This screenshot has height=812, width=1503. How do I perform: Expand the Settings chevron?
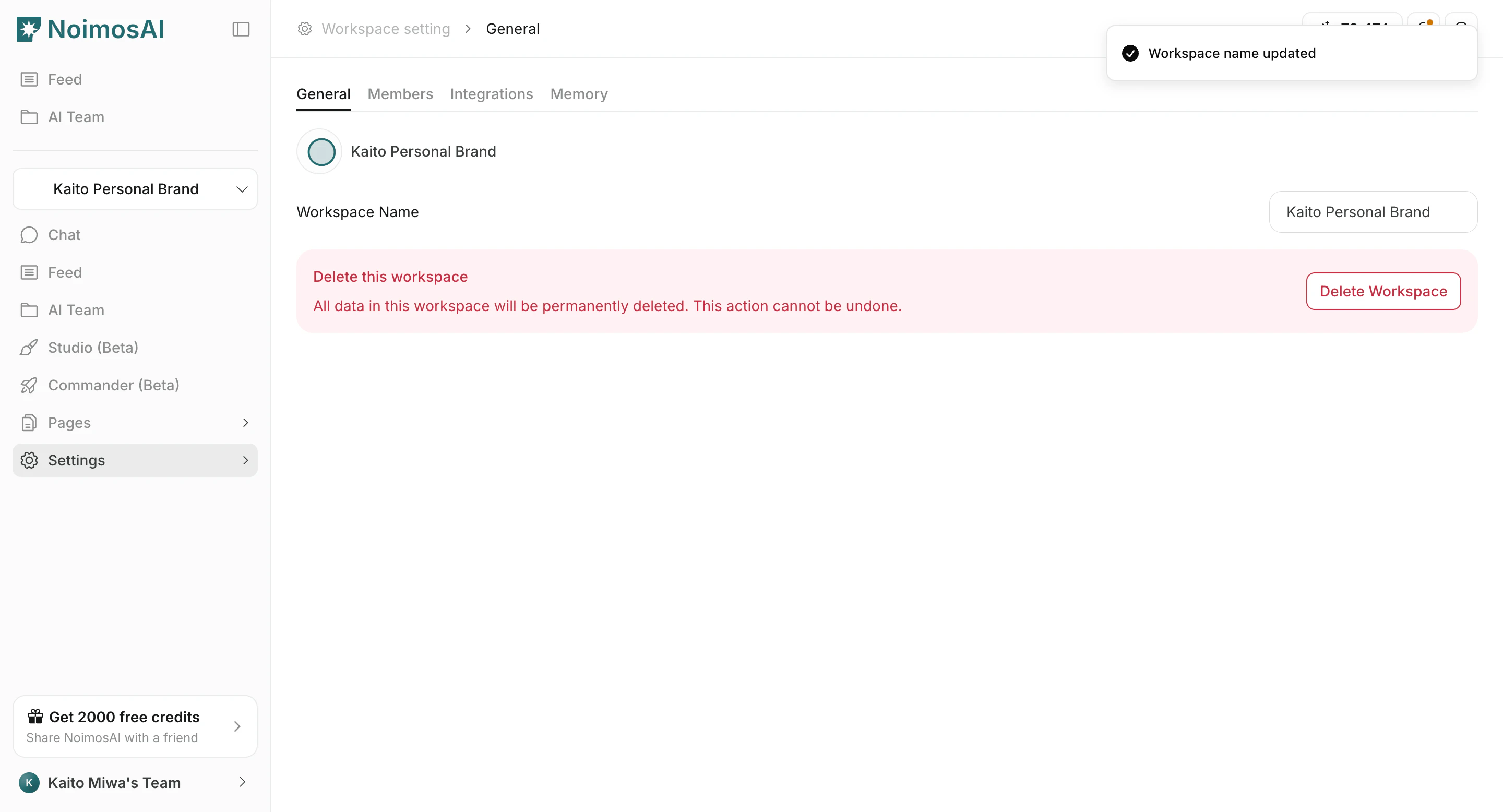(x=245, y=460)
